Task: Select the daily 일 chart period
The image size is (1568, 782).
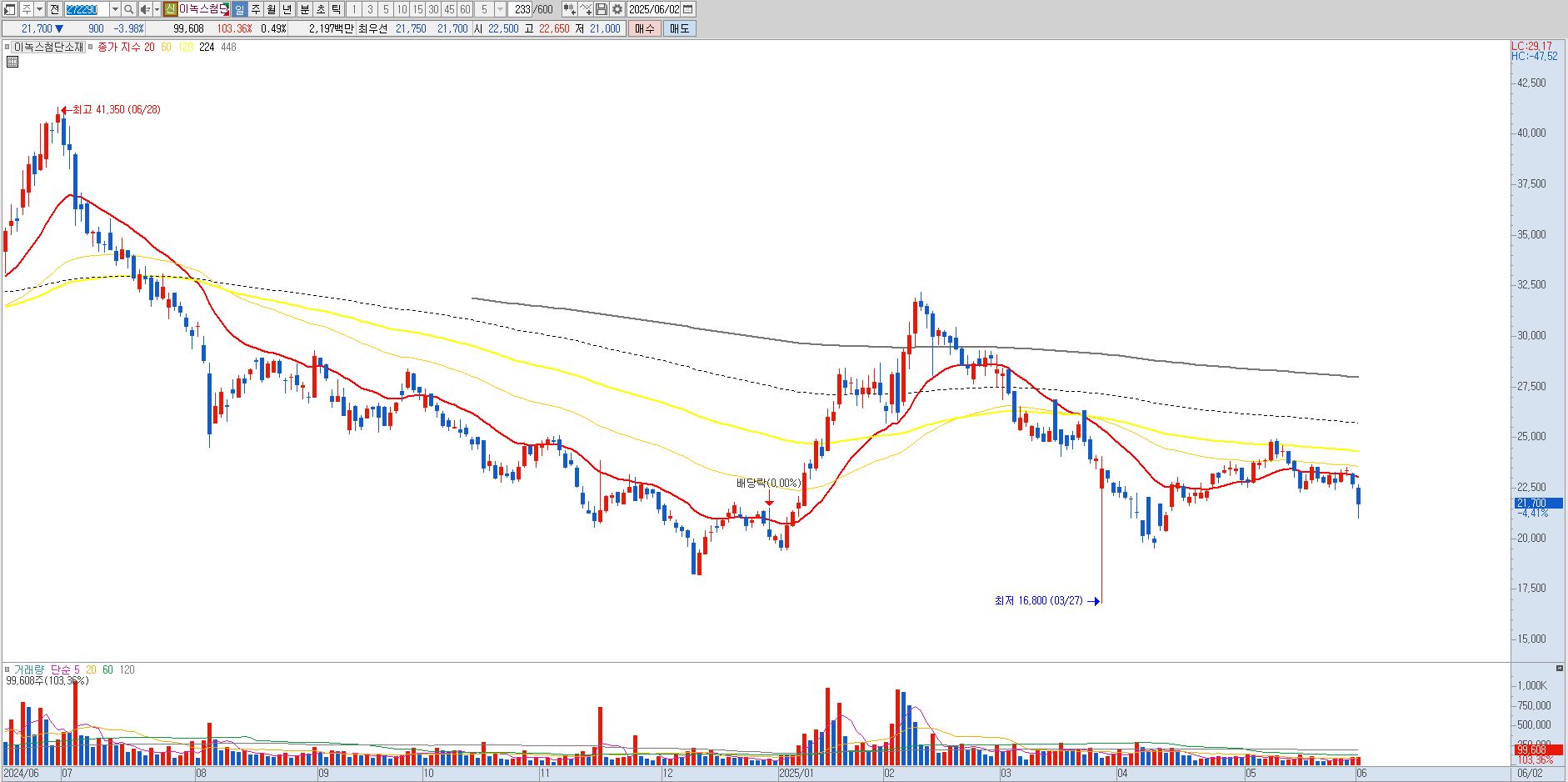Action: coord(239,9)
